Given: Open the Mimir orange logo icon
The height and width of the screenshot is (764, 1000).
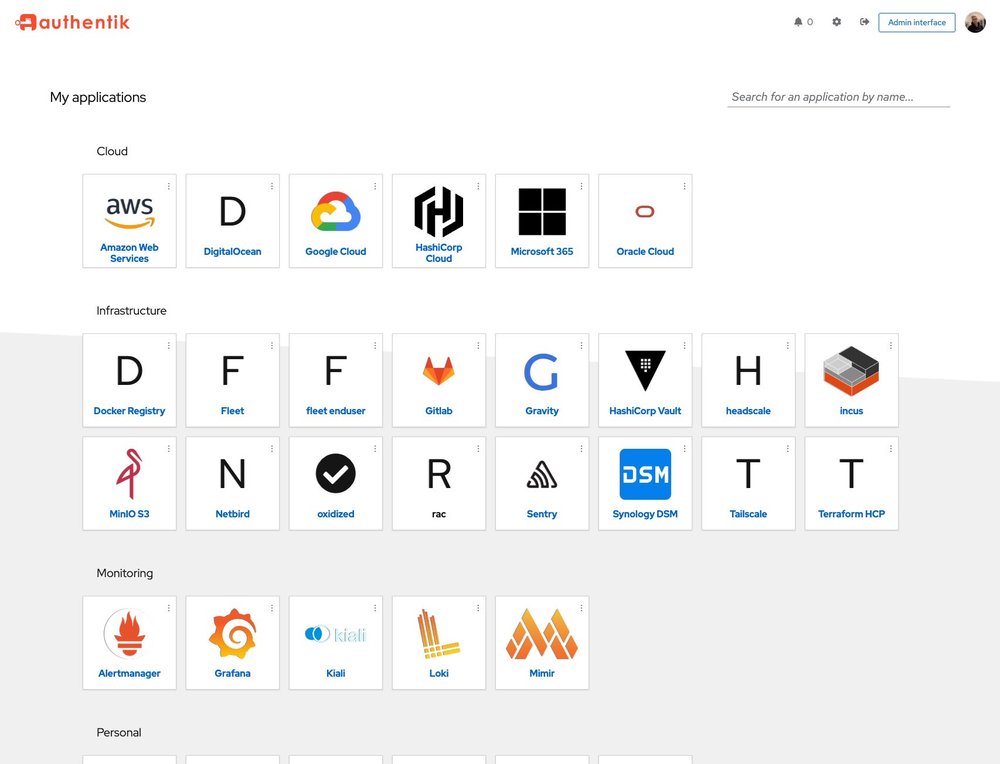Looking at the screenshot, I should tap(542, 633).
